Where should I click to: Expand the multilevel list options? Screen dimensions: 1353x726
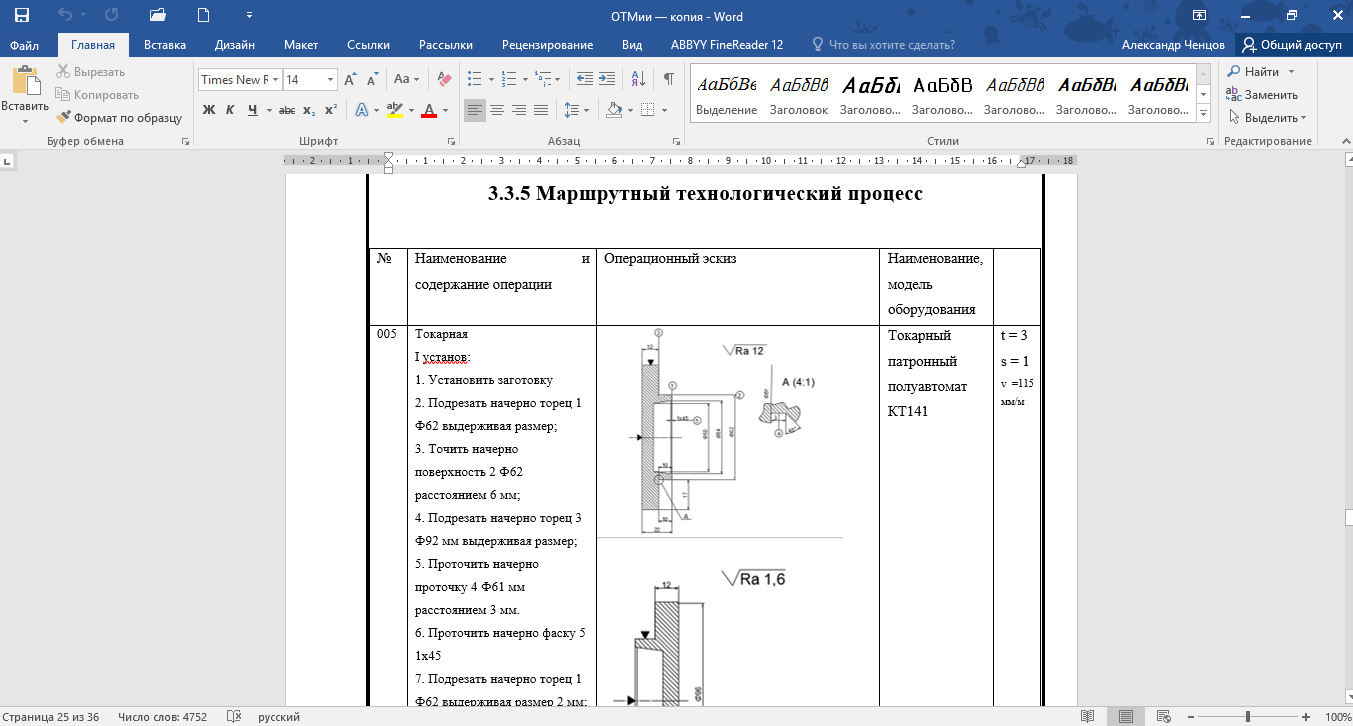point(560,79)
